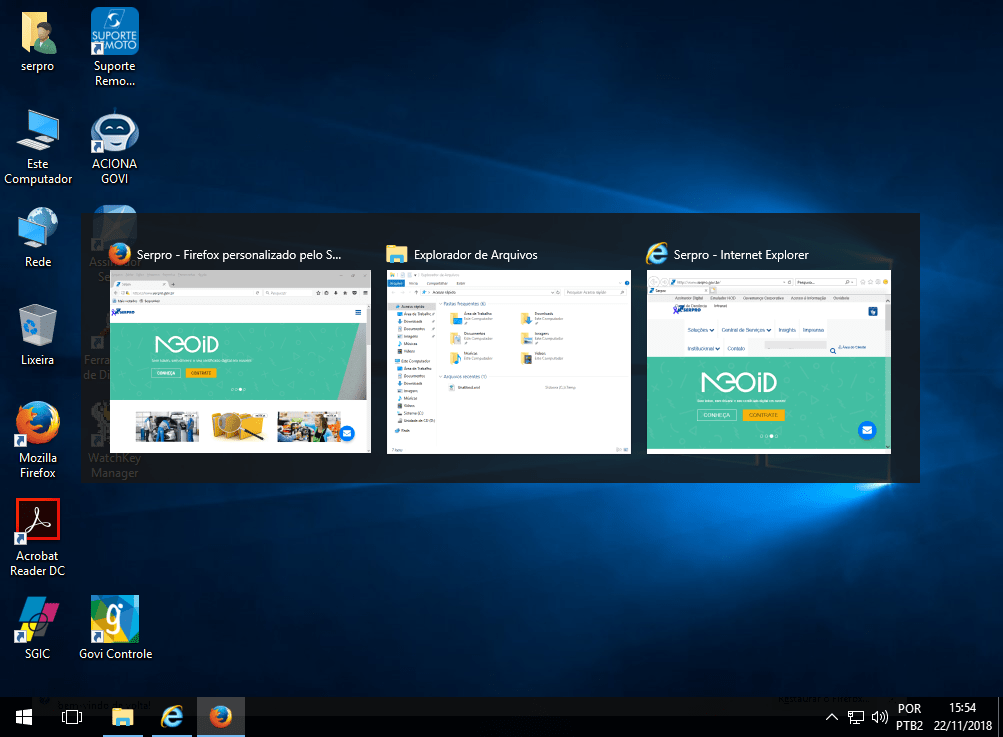
Task: Expand the hidden system tray icons chevron
Action: (832, 717)
